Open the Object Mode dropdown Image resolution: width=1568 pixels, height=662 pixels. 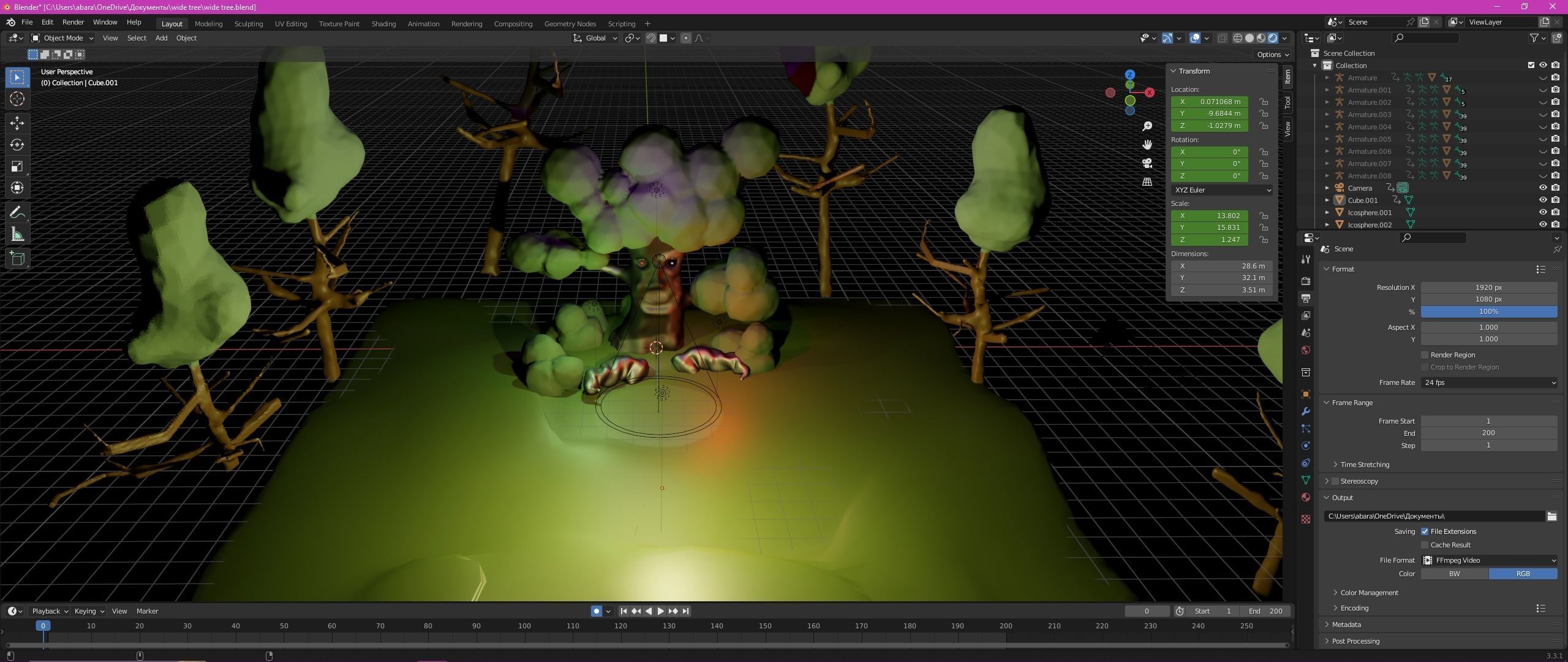click(x=62, y=38)
